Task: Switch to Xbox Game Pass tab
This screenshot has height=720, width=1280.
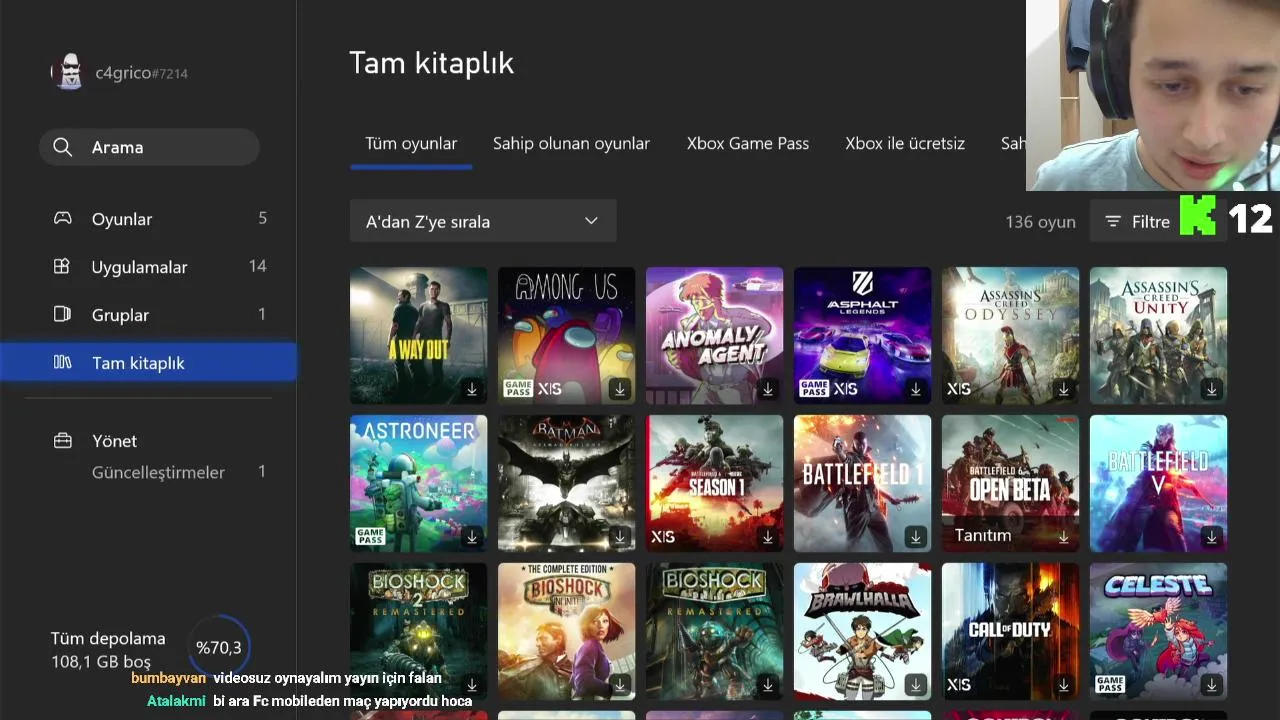Action: (748, 143)
